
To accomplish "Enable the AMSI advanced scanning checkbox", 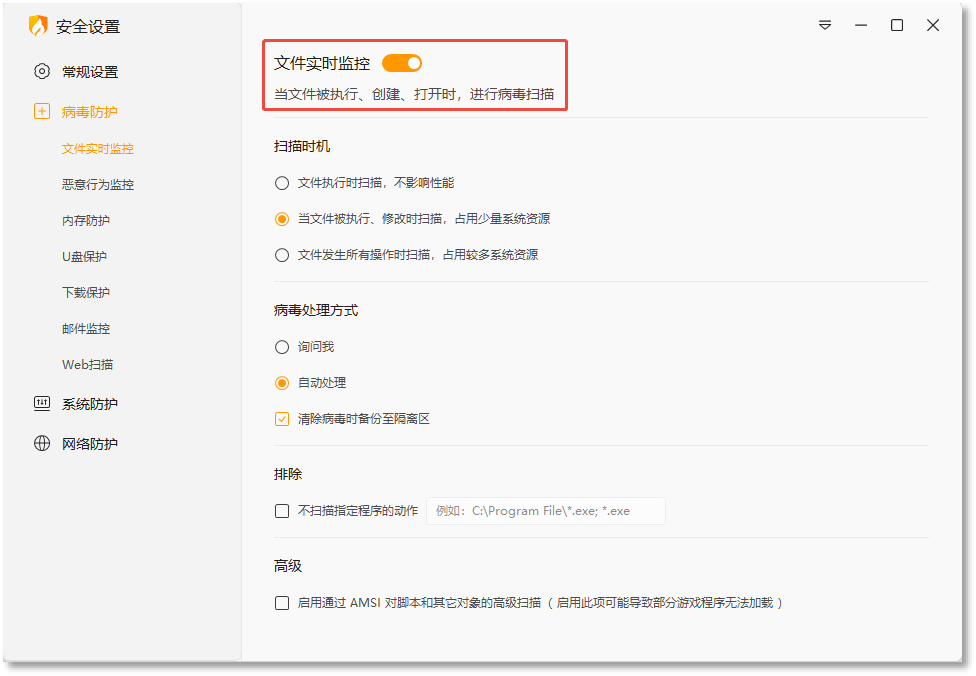I will 282,603.
